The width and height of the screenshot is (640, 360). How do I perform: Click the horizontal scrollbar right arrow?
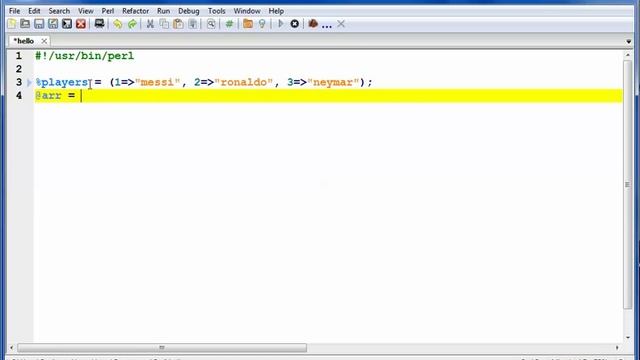(x=617, y=348)
